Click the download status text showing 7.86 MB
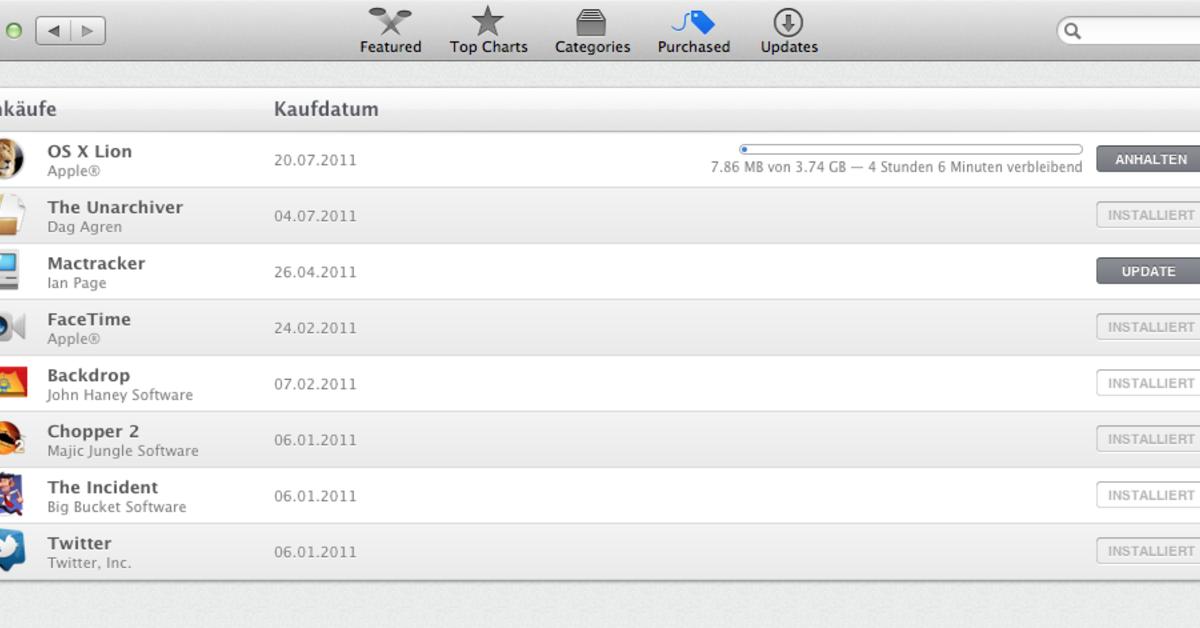 point(896,167)
